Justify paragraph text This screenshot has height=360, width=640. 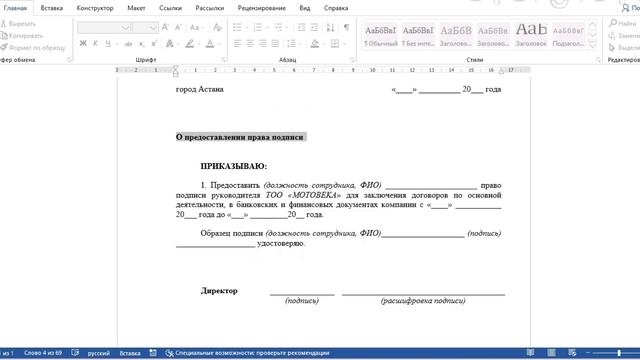click(276, 43)
